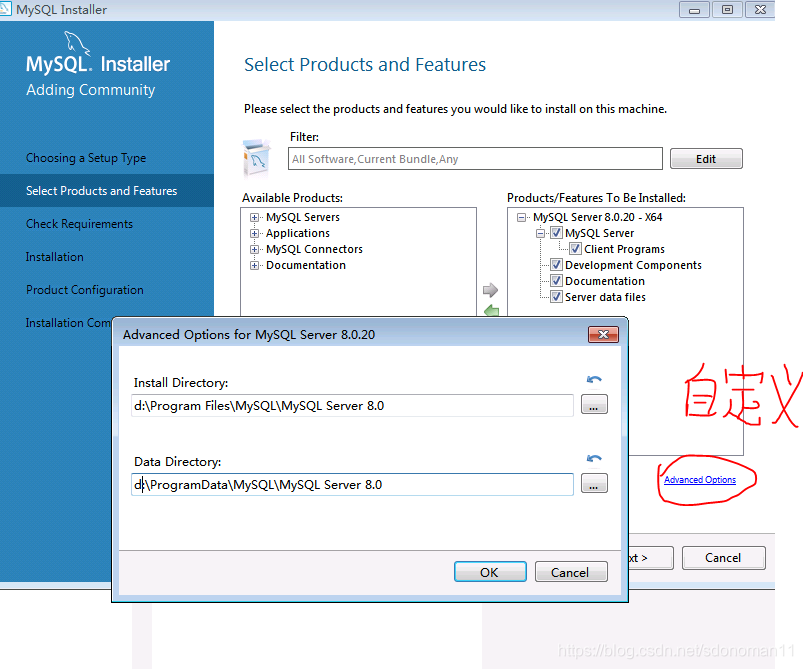Click the Edit filter button

pyautogui.click(x=706, y=159)
